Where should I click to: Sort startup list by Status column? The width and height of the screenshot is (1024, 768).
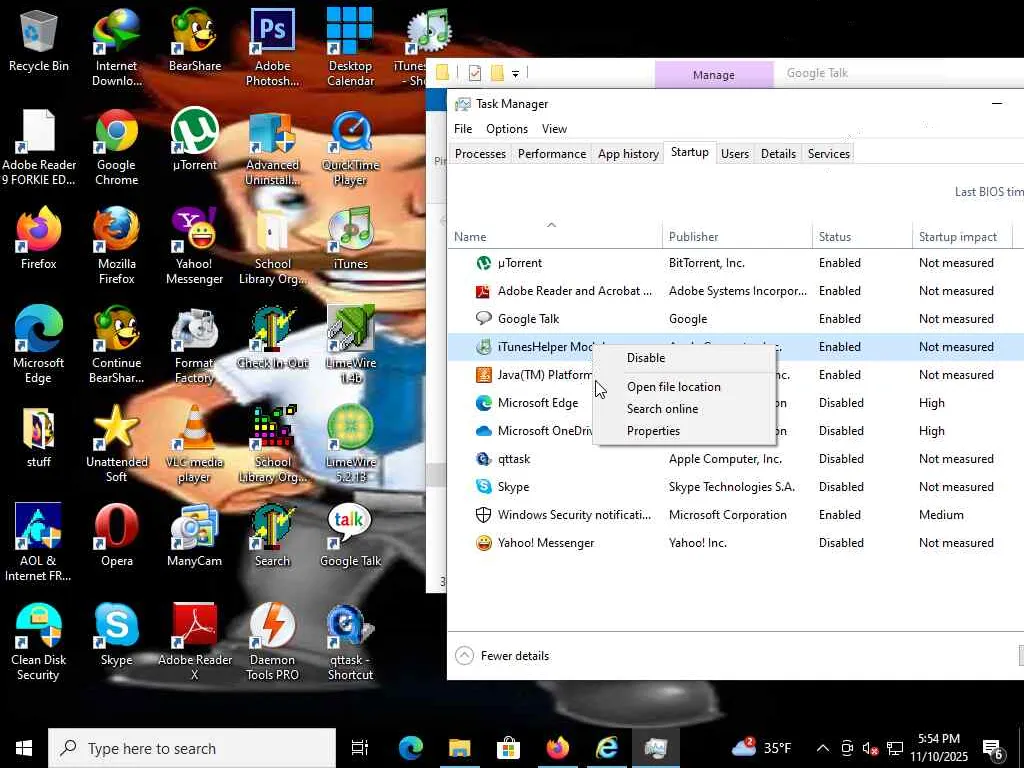862,236
